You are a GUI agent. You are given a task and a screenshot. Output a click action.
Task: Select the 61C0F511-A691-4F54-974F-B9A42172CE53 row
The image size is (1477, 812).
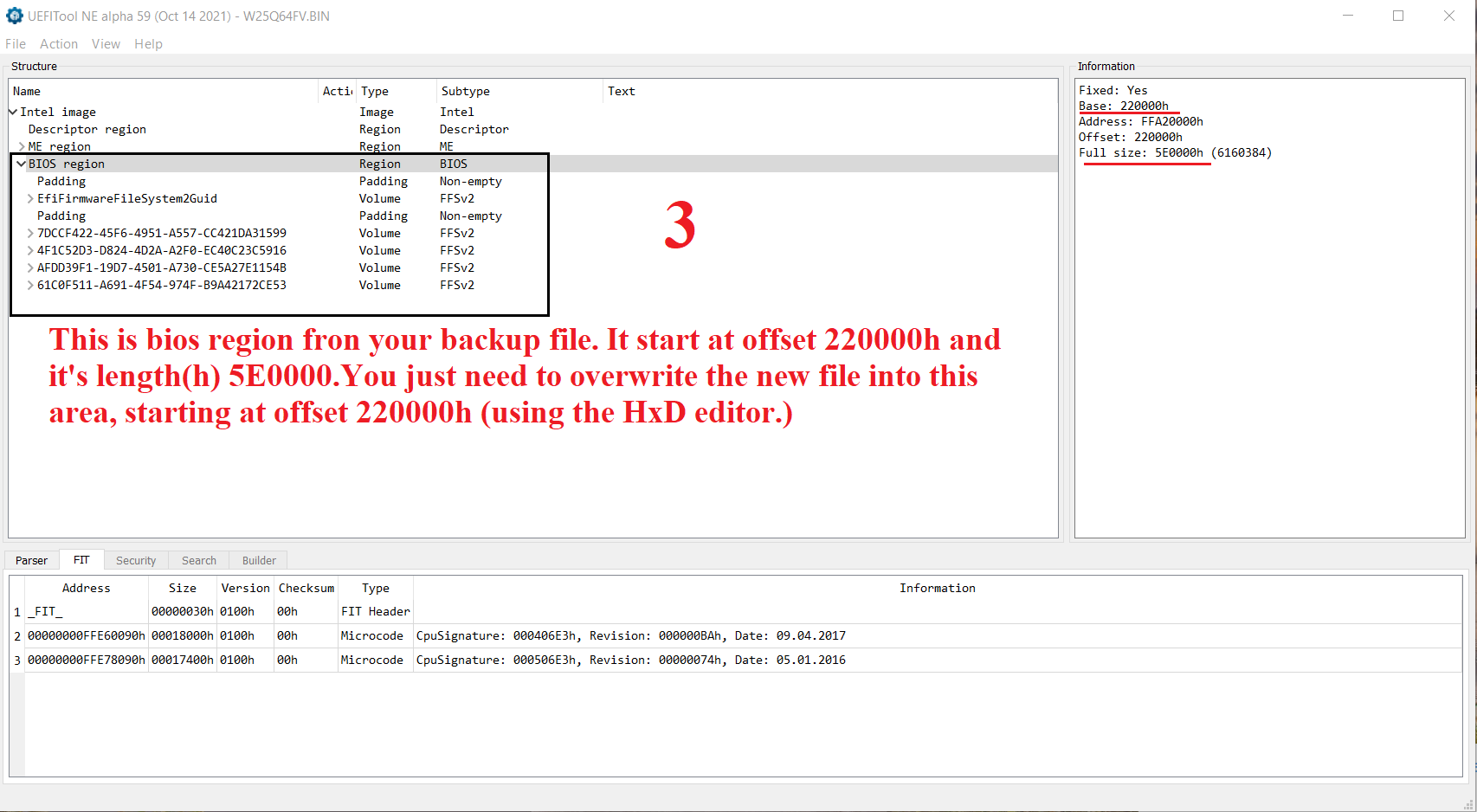pyautogui.click(x=533, y=285)
